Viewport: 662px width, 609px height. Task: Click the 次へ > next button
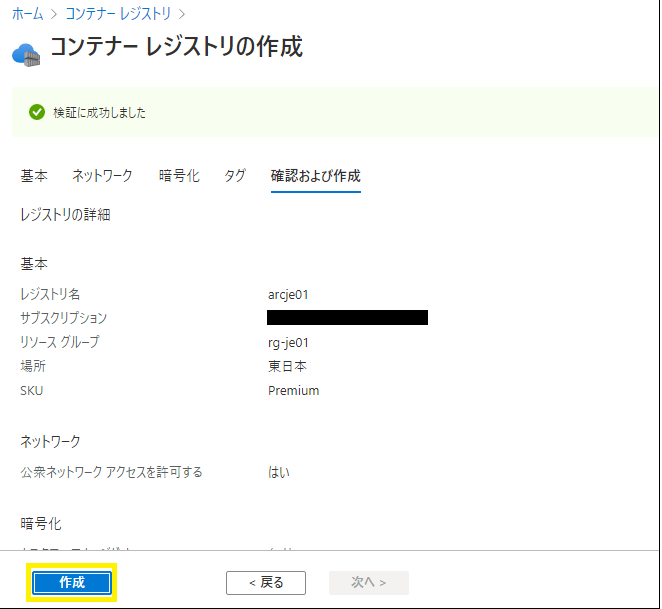click(369, 583)
